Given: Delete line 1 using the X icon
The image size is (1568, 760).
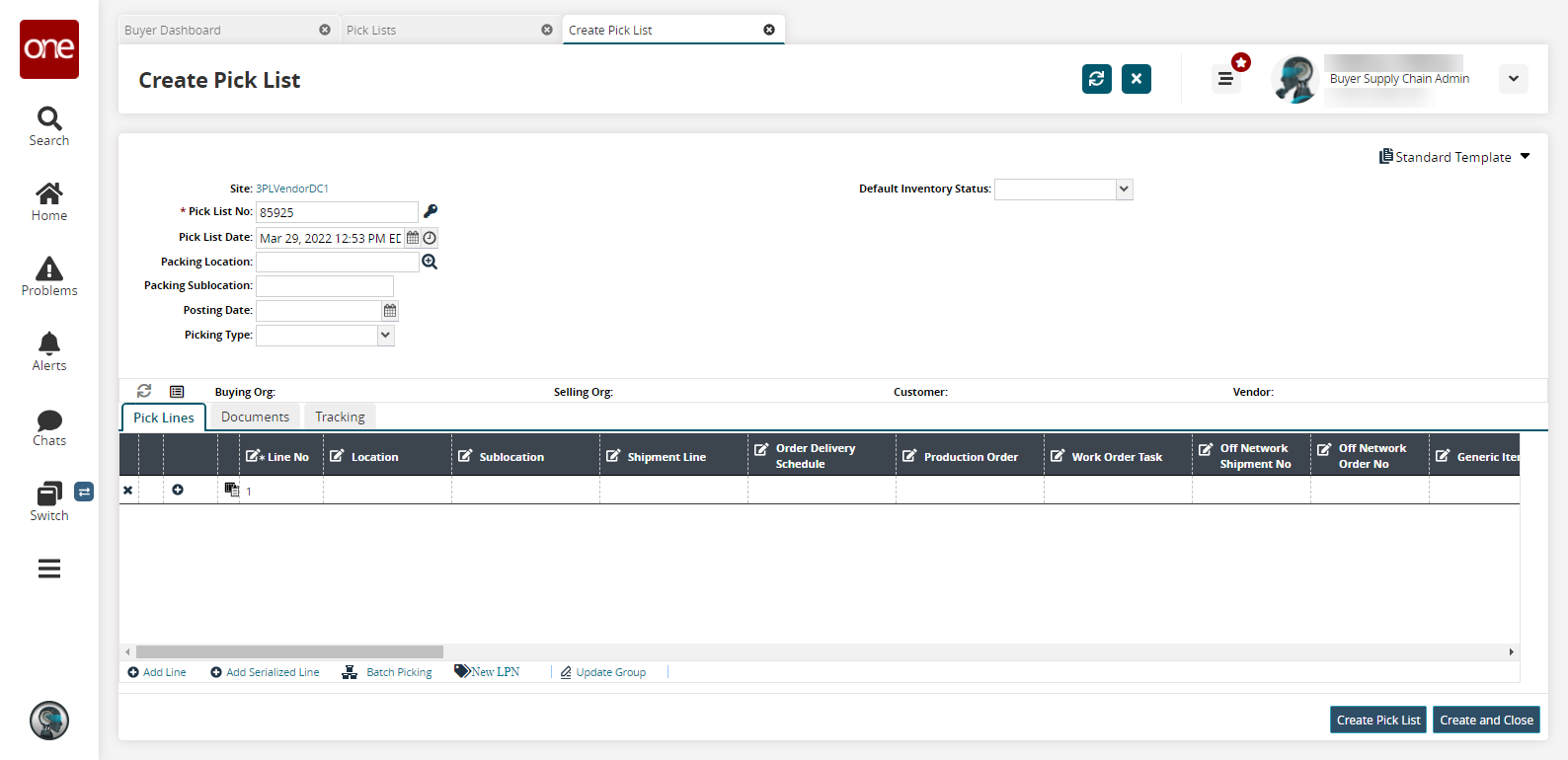Looking at the screenshot, I should (x=127, y=490).
